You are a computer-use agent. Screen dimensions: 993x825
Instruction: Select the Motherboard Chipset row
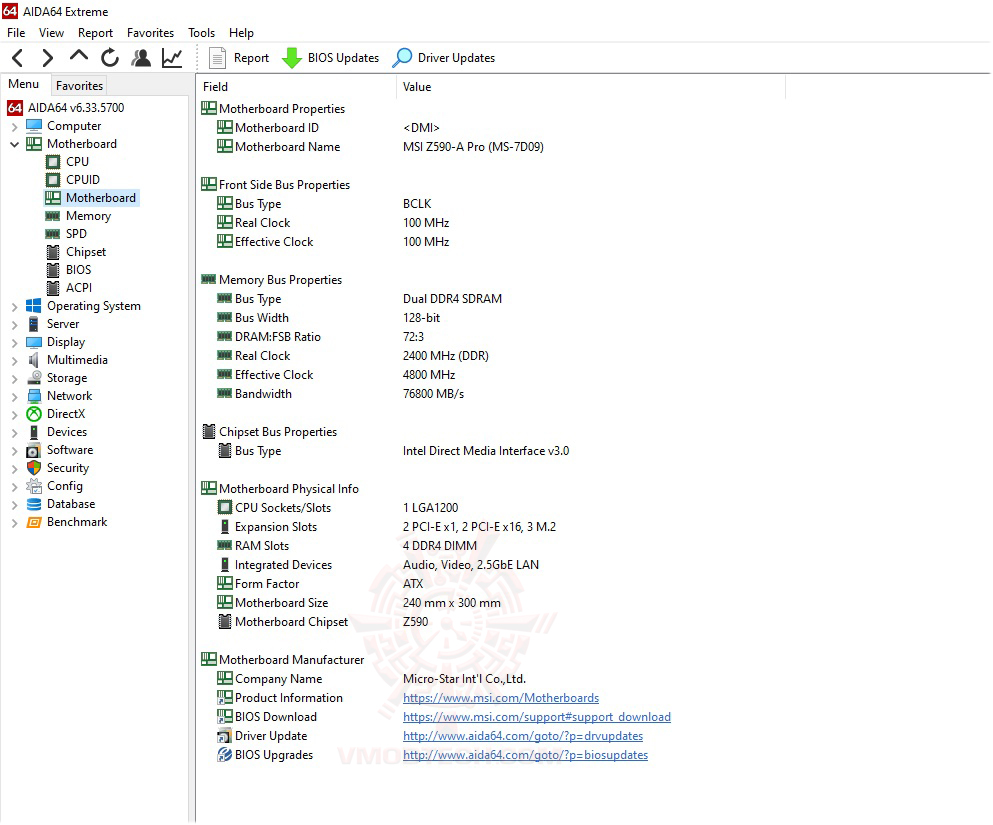pos(322,622)
